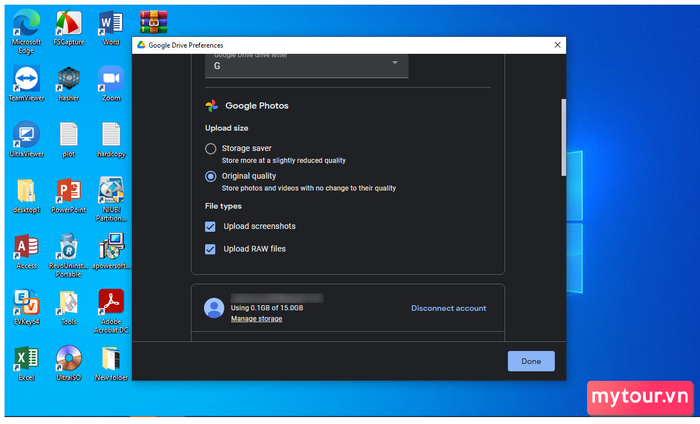The width and height of the screenshot is (700, 424).
Task: Click the preferences window scrollbar thumb
Action: click(x=563, y=137)
